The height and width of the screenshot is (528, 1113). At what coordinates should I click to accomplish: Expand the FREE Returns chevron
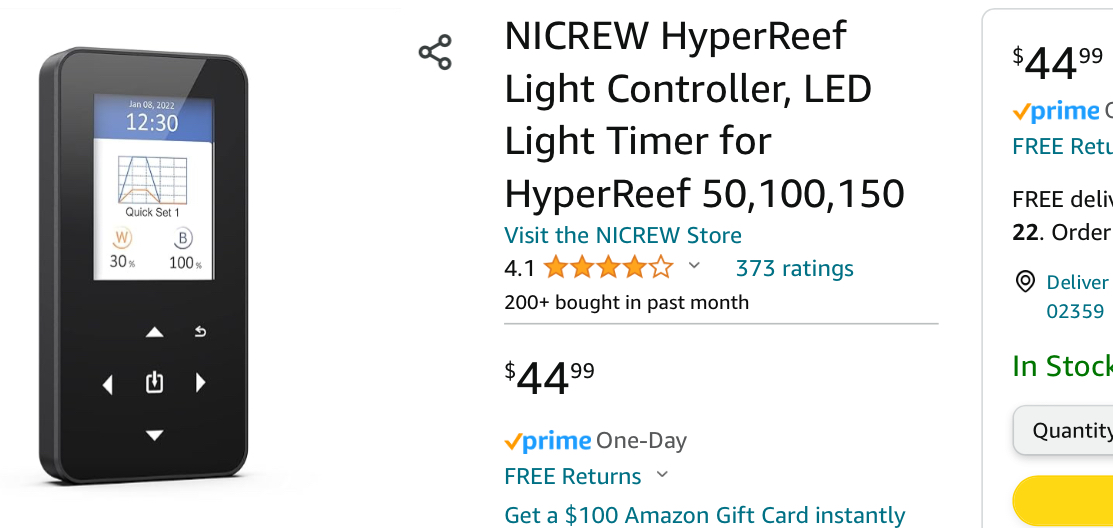point(662,475)
